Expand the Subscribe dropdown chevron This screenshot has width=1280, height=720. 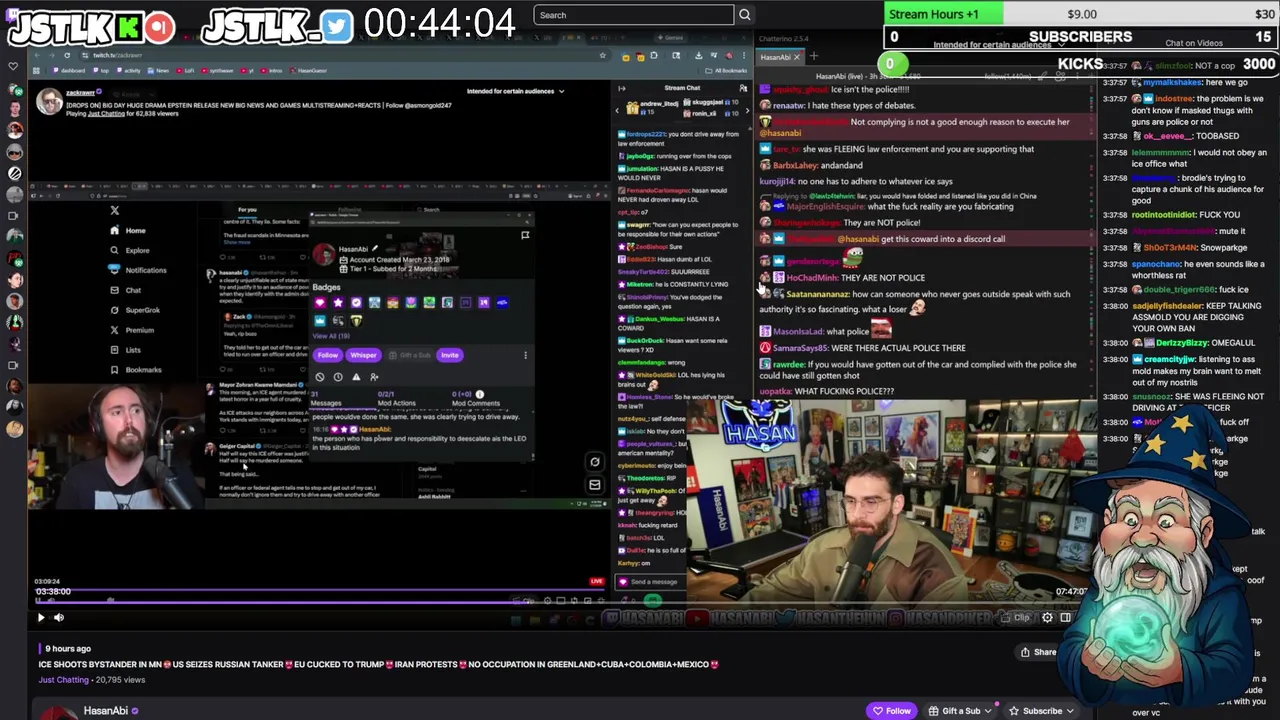pyautogui.click(x=1071, y=711)
